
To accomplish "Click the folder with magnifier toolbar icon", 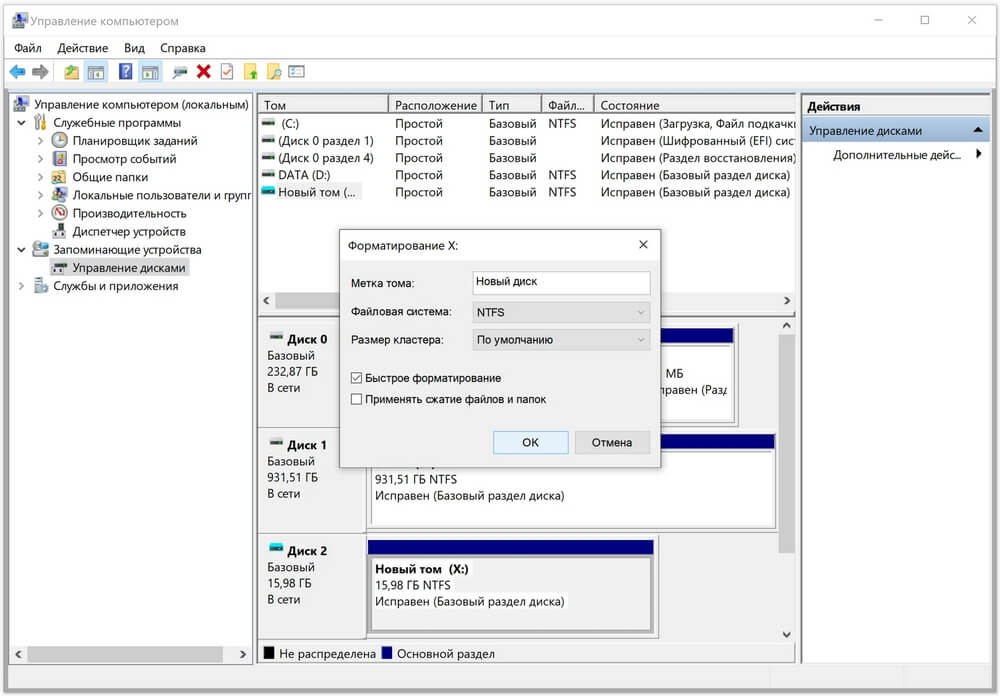I will (273, 72).
